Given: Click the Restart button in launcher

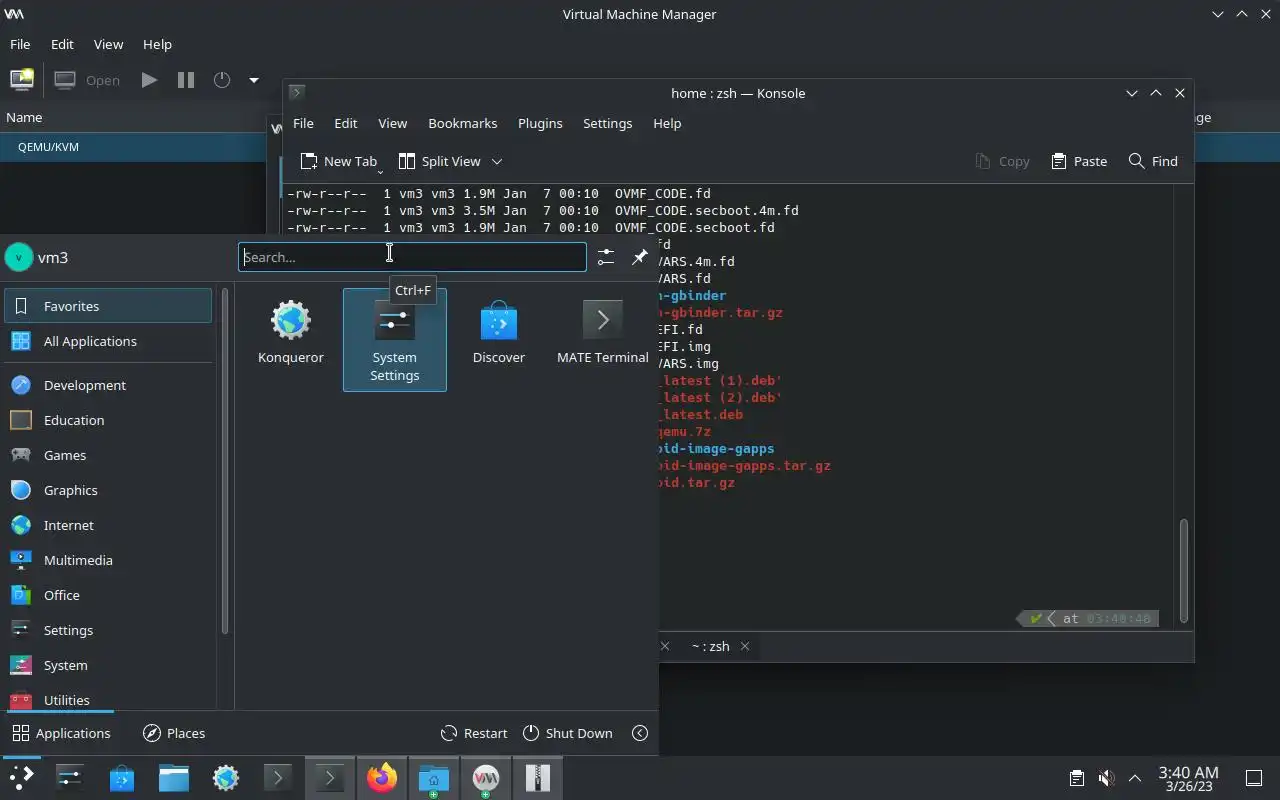Looking at the screenshot, I should tap(474, 733).
